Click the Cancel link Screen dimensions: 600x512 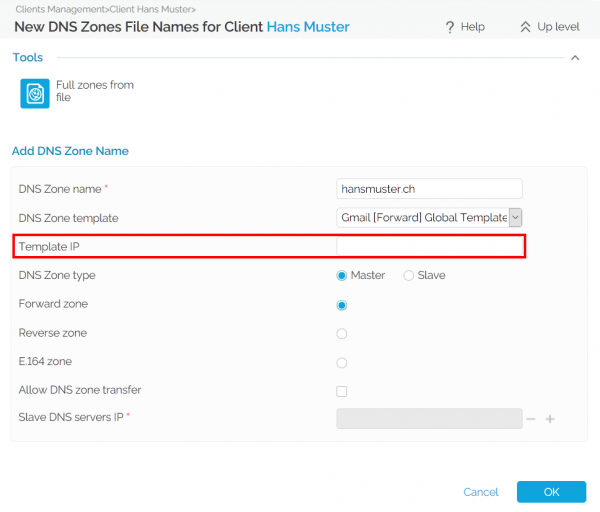coord(481,492)
